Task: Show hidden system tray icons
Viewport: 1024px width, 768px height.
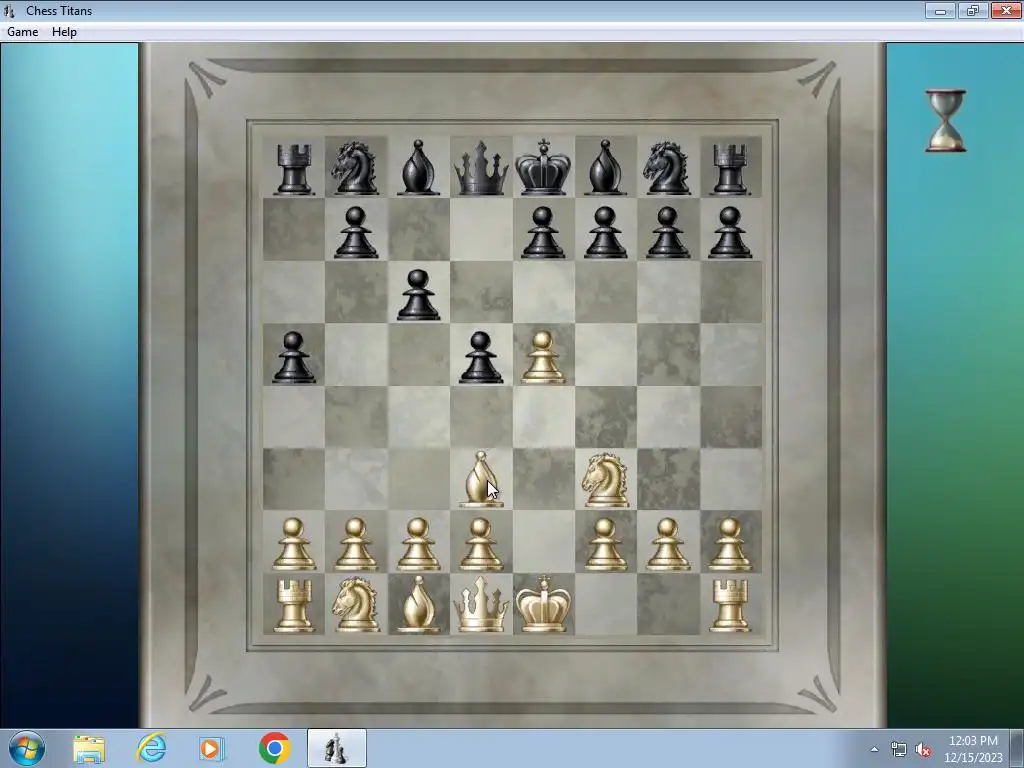Action: 874,749
